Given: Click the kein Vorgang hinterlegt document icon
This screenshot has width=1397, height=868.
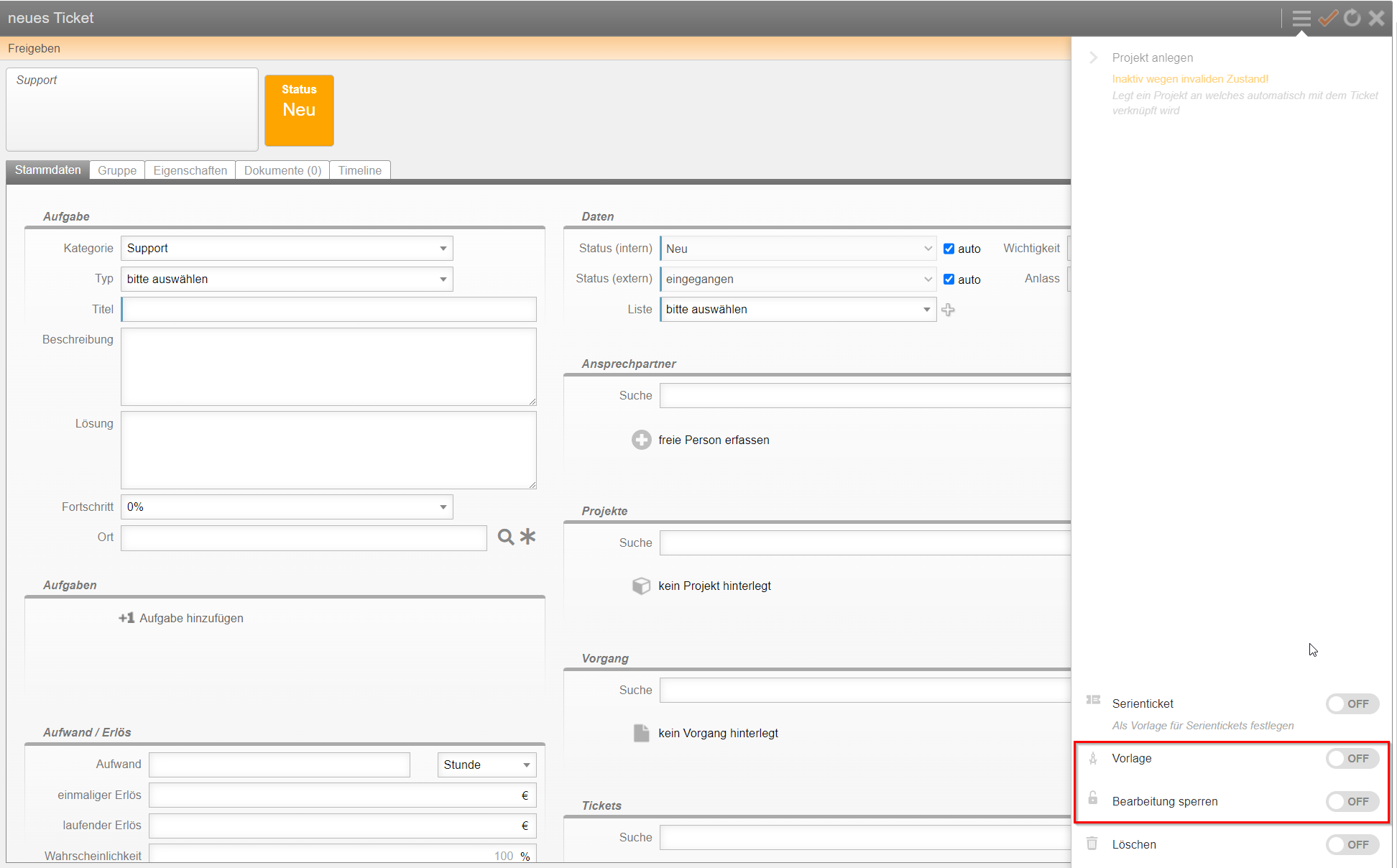Looking at the screenshot, I should click(641, 733).
